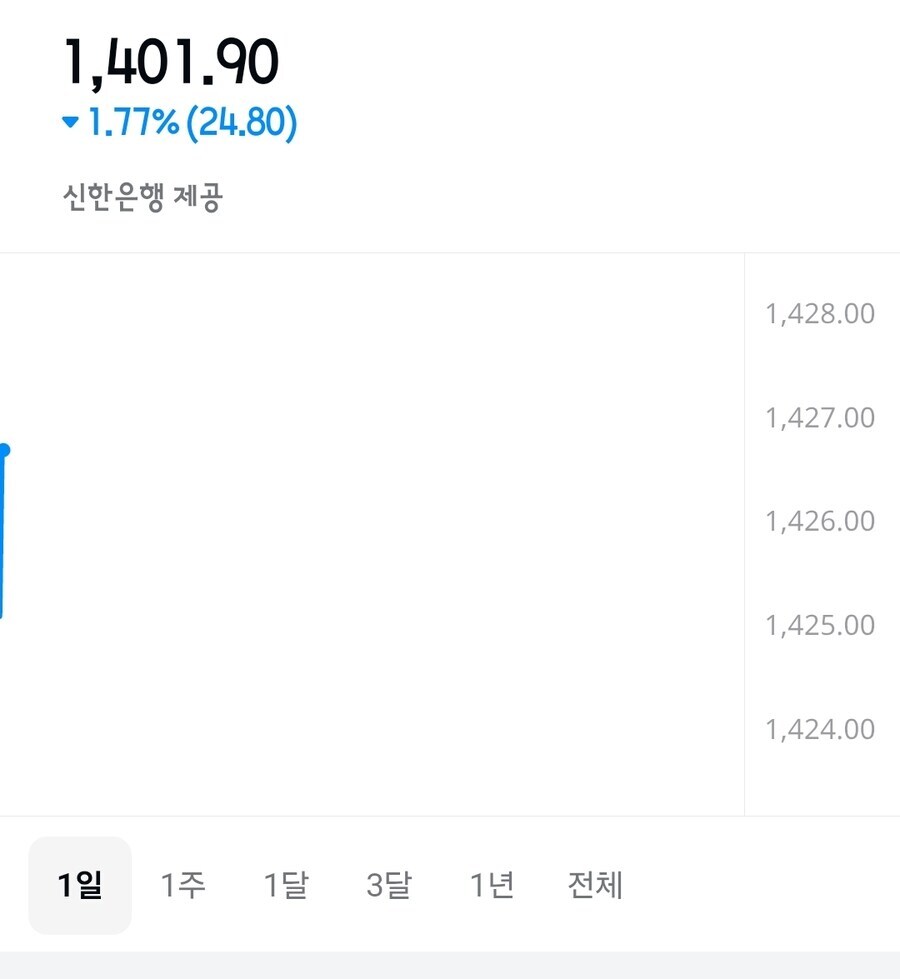
Task: Click the 1,427.00 axis label
Action: [820, 417]
